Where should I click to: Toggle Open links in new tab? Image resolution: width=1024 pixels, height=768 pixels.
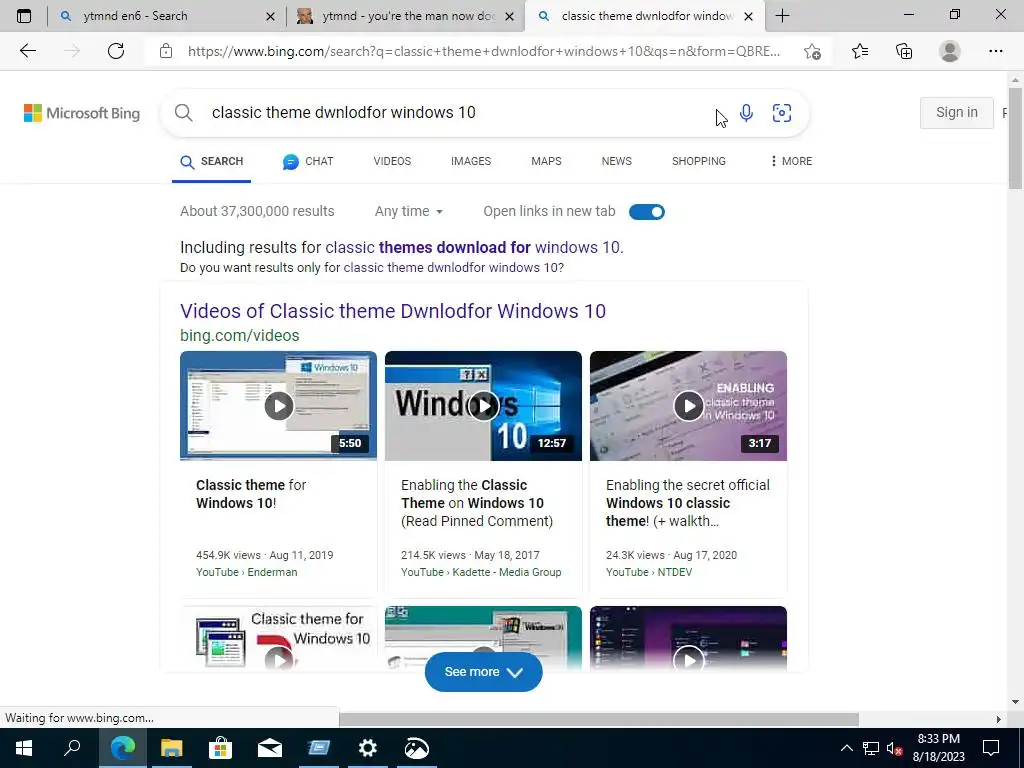pos(647,212)
